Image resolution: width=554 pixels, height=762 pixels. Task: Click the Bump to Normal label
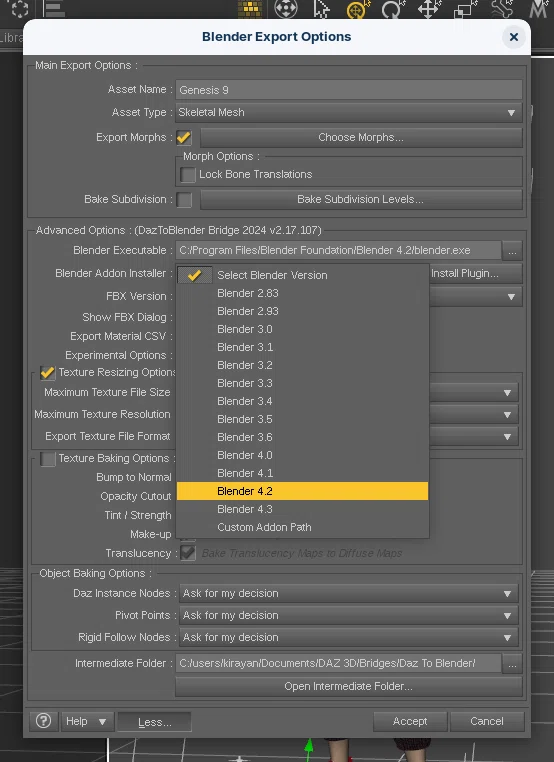[134, 477]
